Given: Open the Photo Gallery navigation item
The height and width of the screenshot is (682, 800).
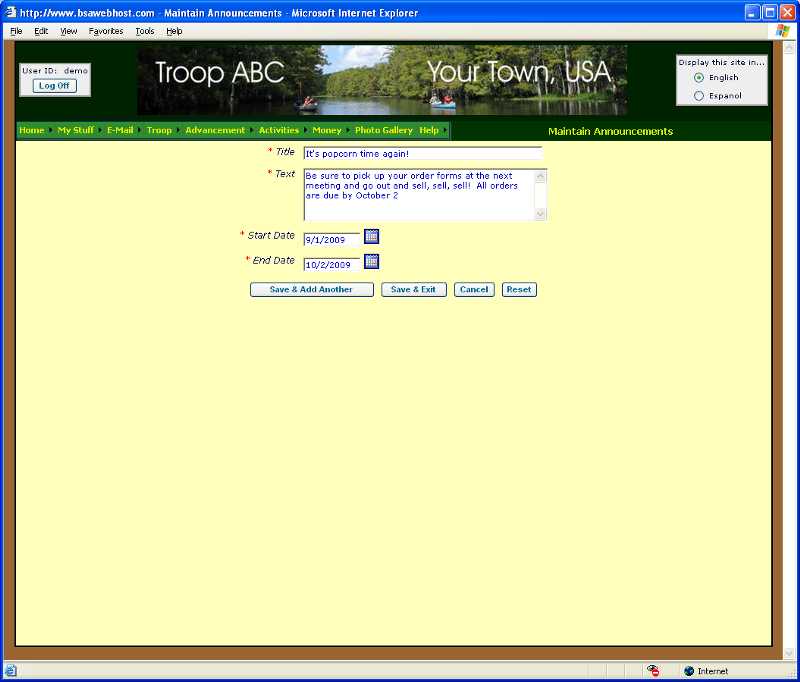Looking at the screenshot, I should [x=384, y=131].
